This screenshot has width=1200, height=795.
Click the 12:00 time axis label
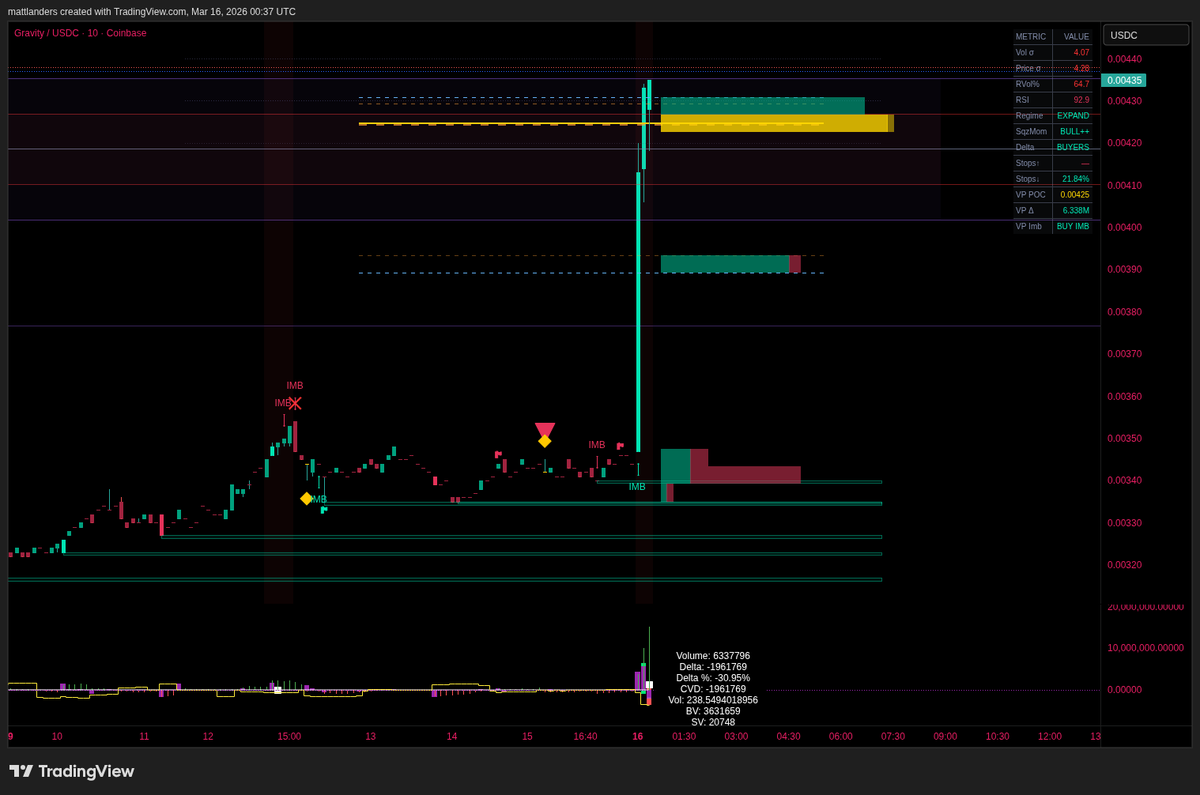[1050, 737]
